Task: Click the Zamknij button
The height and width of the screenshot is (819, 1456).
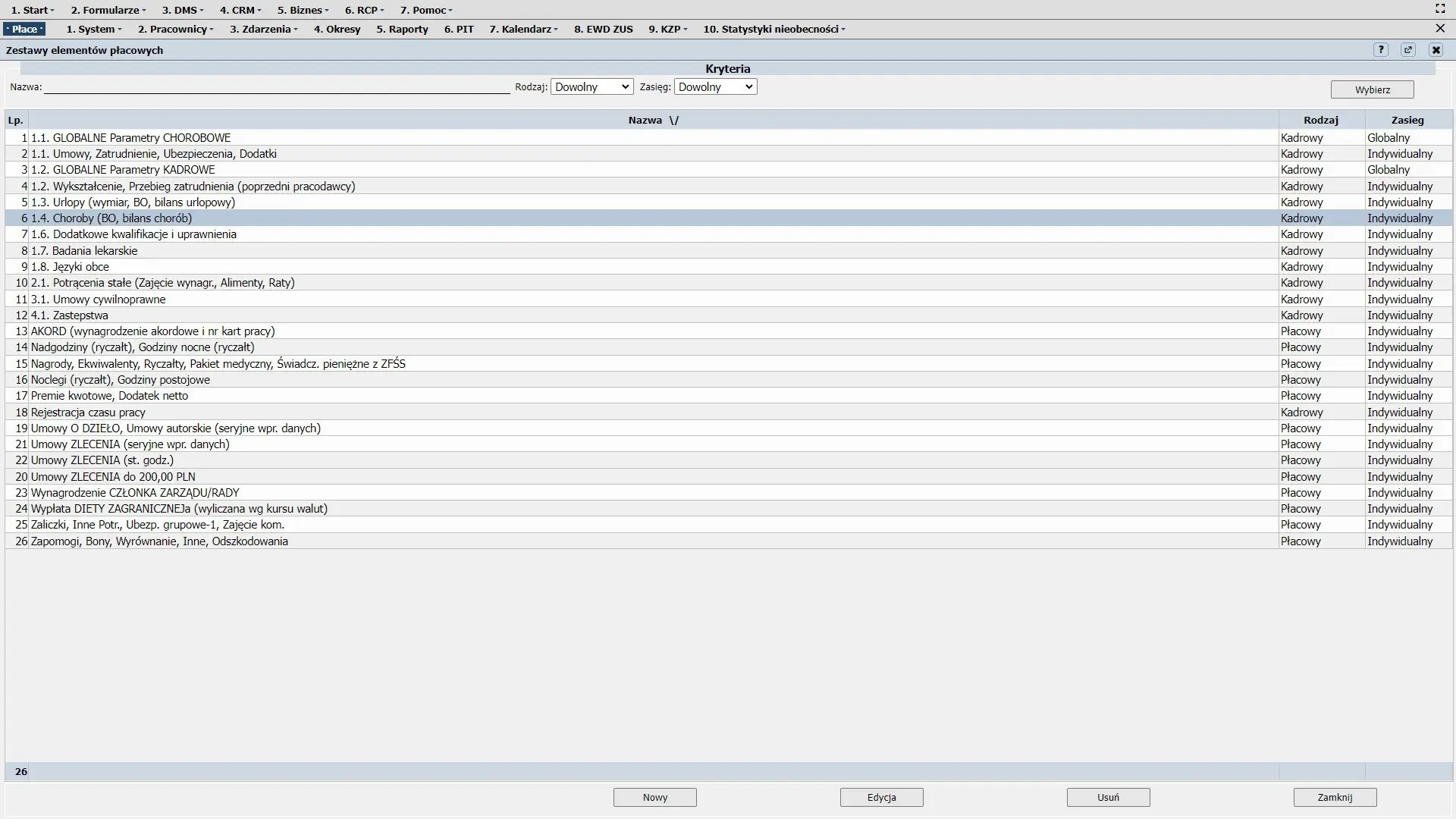Action: click(1335, 797)
